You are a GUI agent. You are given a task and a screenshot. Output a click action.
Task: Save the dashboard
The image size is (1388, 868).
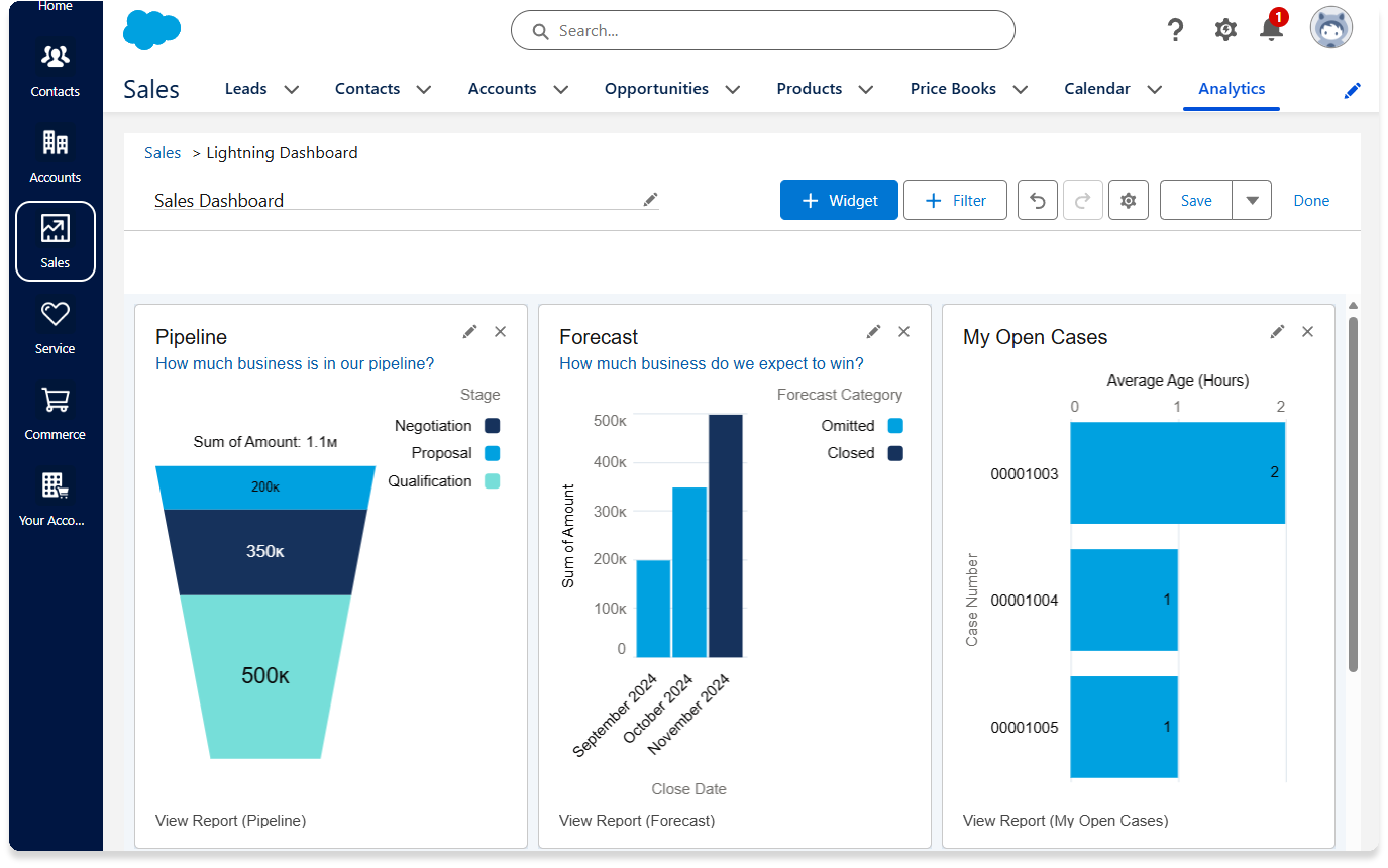1196,200
